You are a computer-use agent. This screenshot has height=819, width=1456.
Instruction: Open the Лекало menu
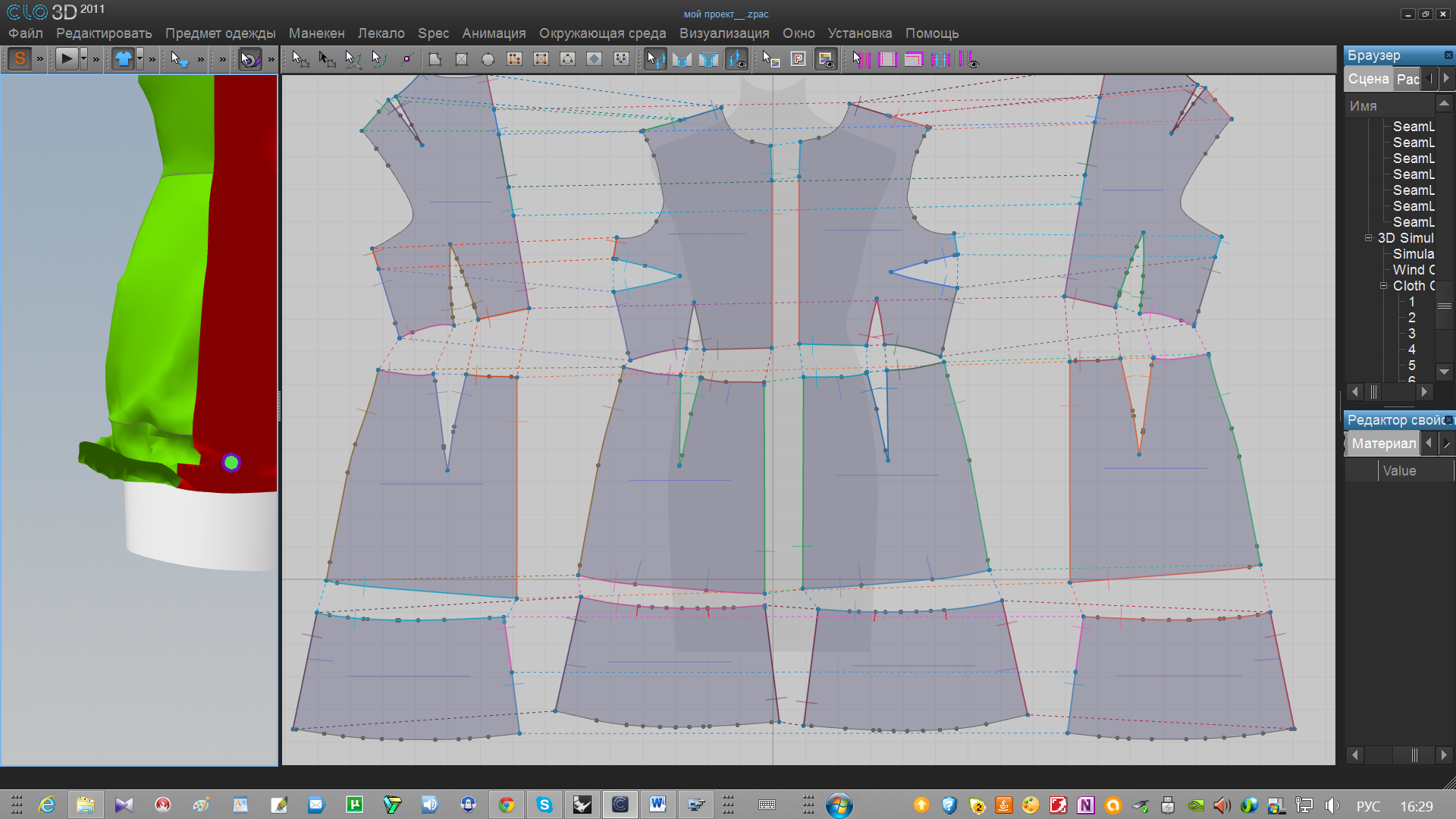pos(381,33)
